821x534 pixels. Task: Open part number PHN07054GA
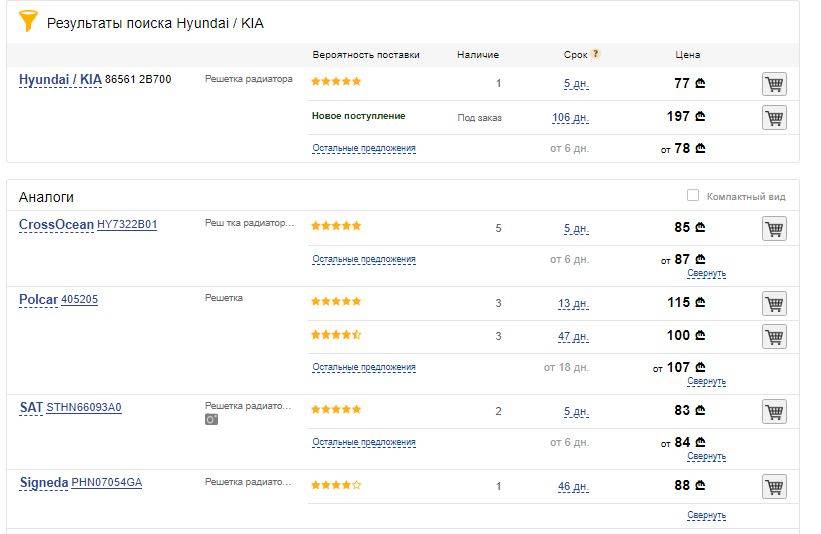pos(107,483)
